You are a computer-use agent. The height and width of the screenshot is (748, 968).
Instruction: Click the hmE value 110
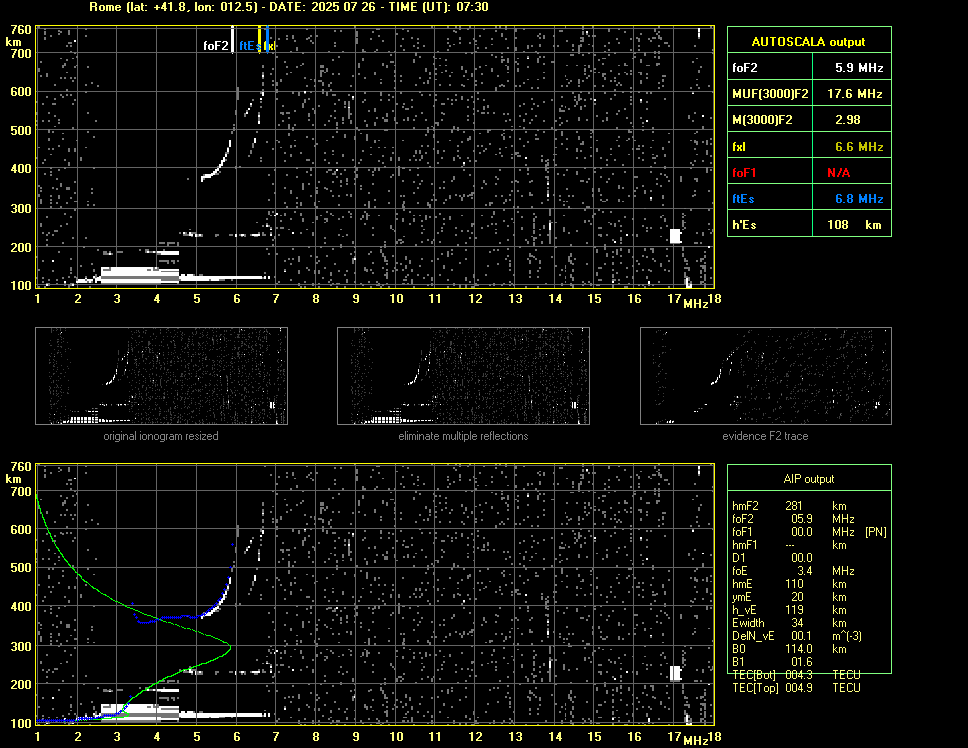tap(795, 584)
